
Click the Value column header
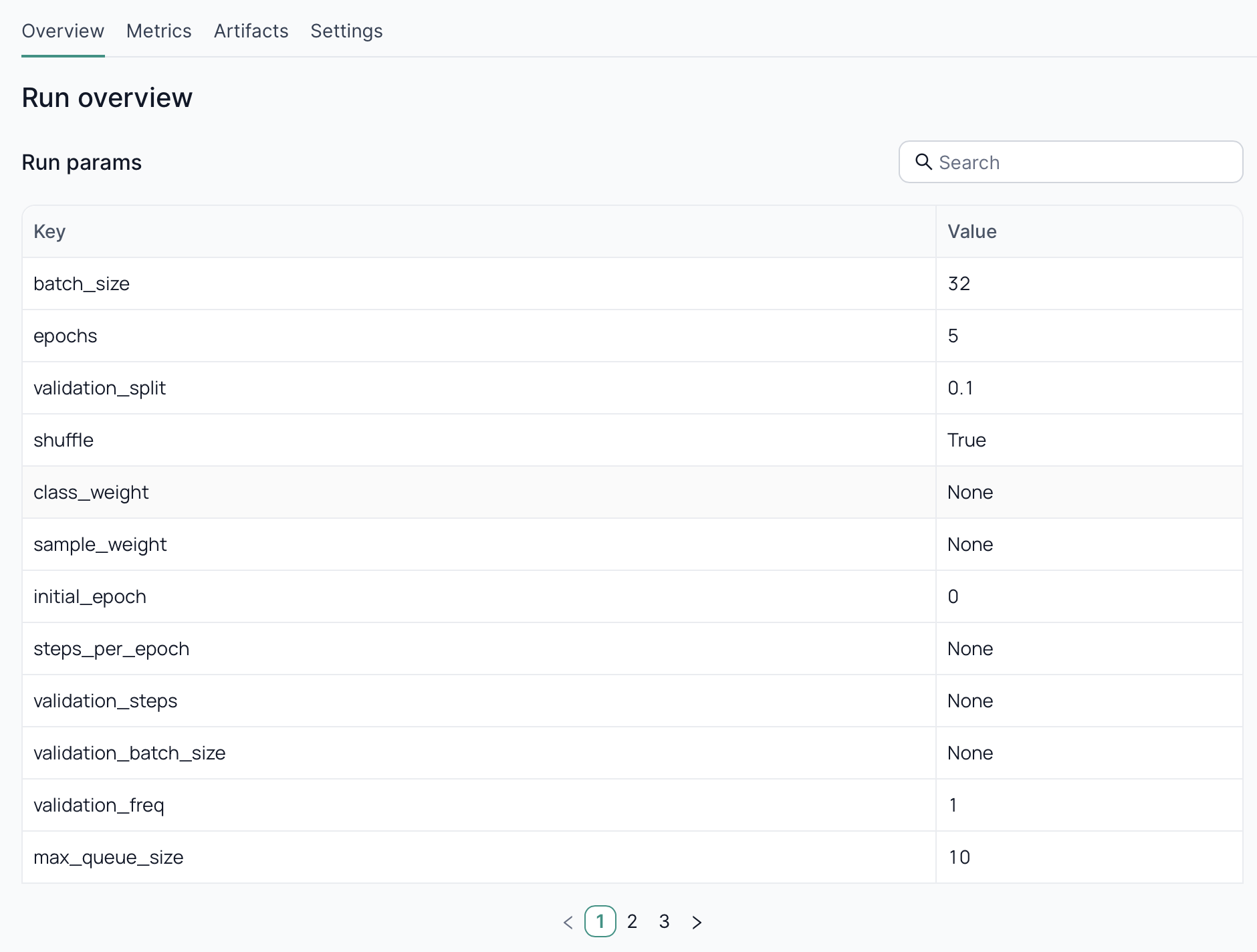click(971, 231)
